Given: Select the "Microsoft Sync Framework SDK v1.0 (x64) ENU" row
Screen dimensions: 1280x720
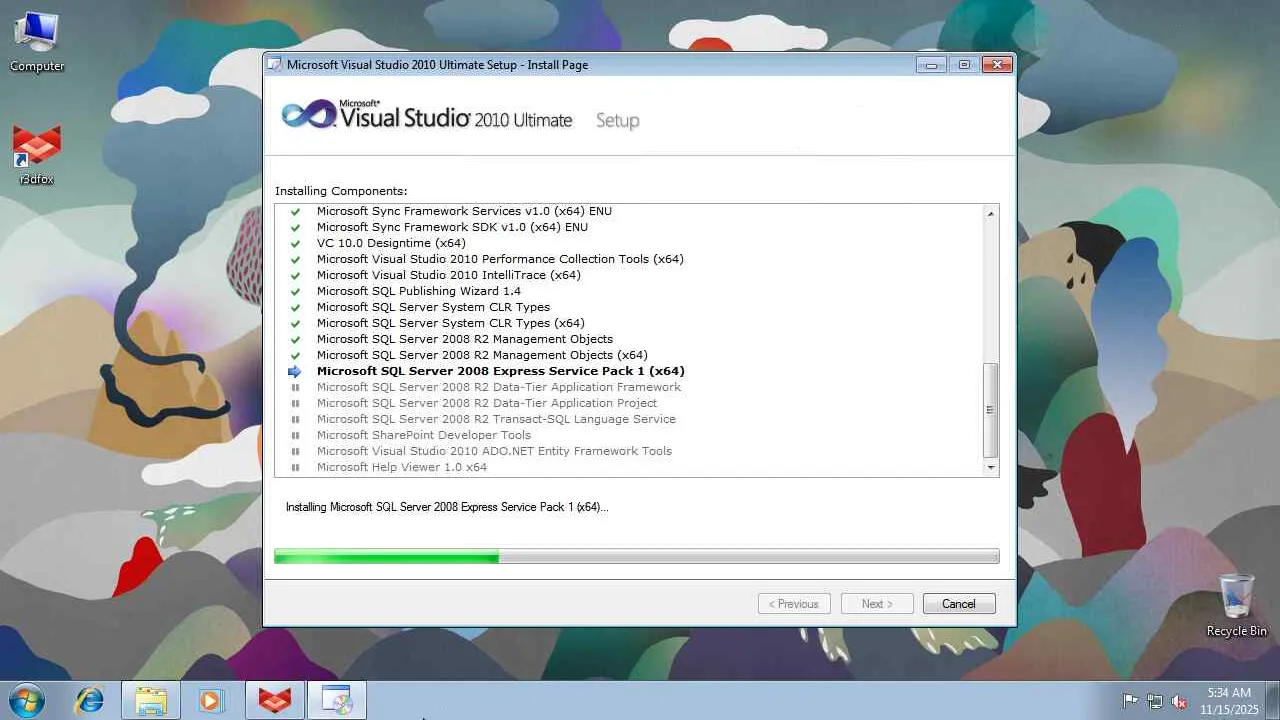Looking at the screenshot, I should click(x=452, y=227).
